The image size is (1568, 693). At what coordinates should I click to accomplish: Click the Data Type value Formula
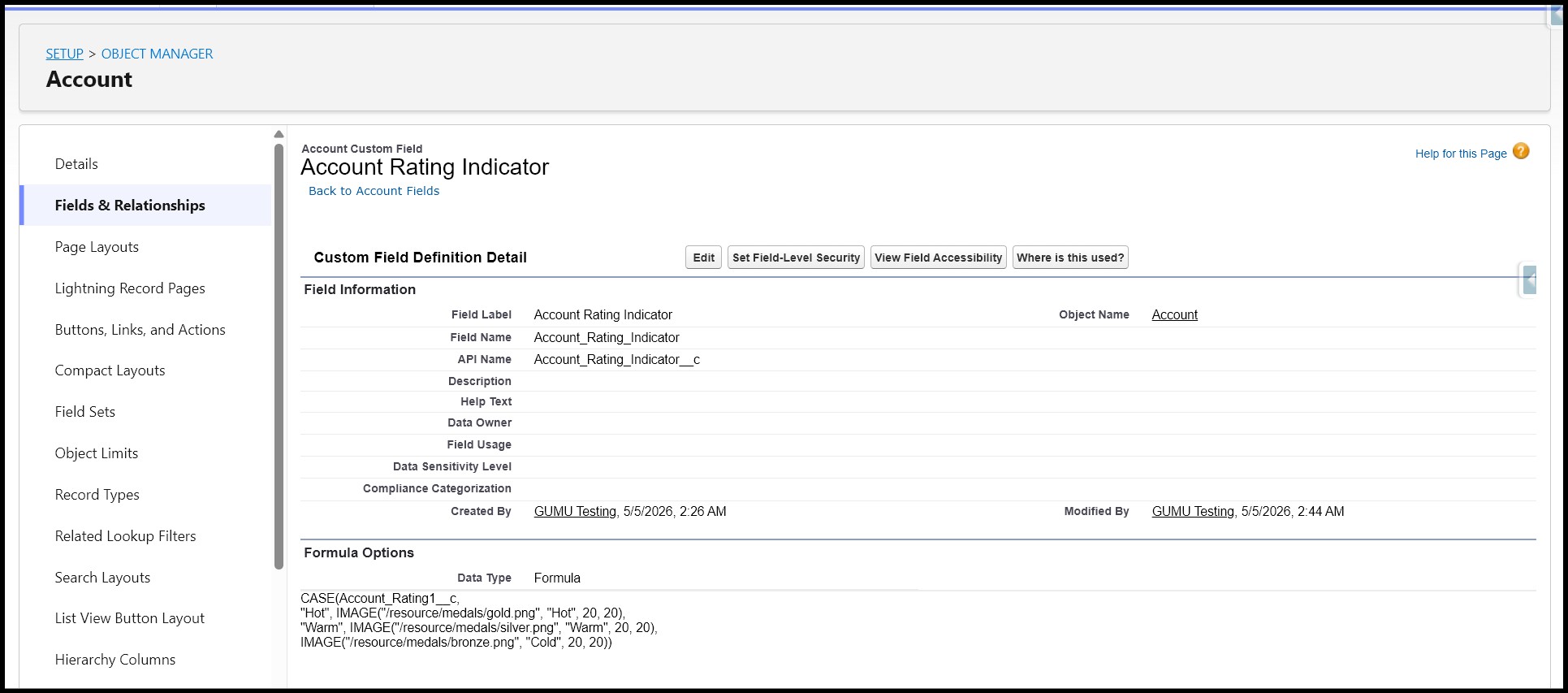tap(557, 578)
